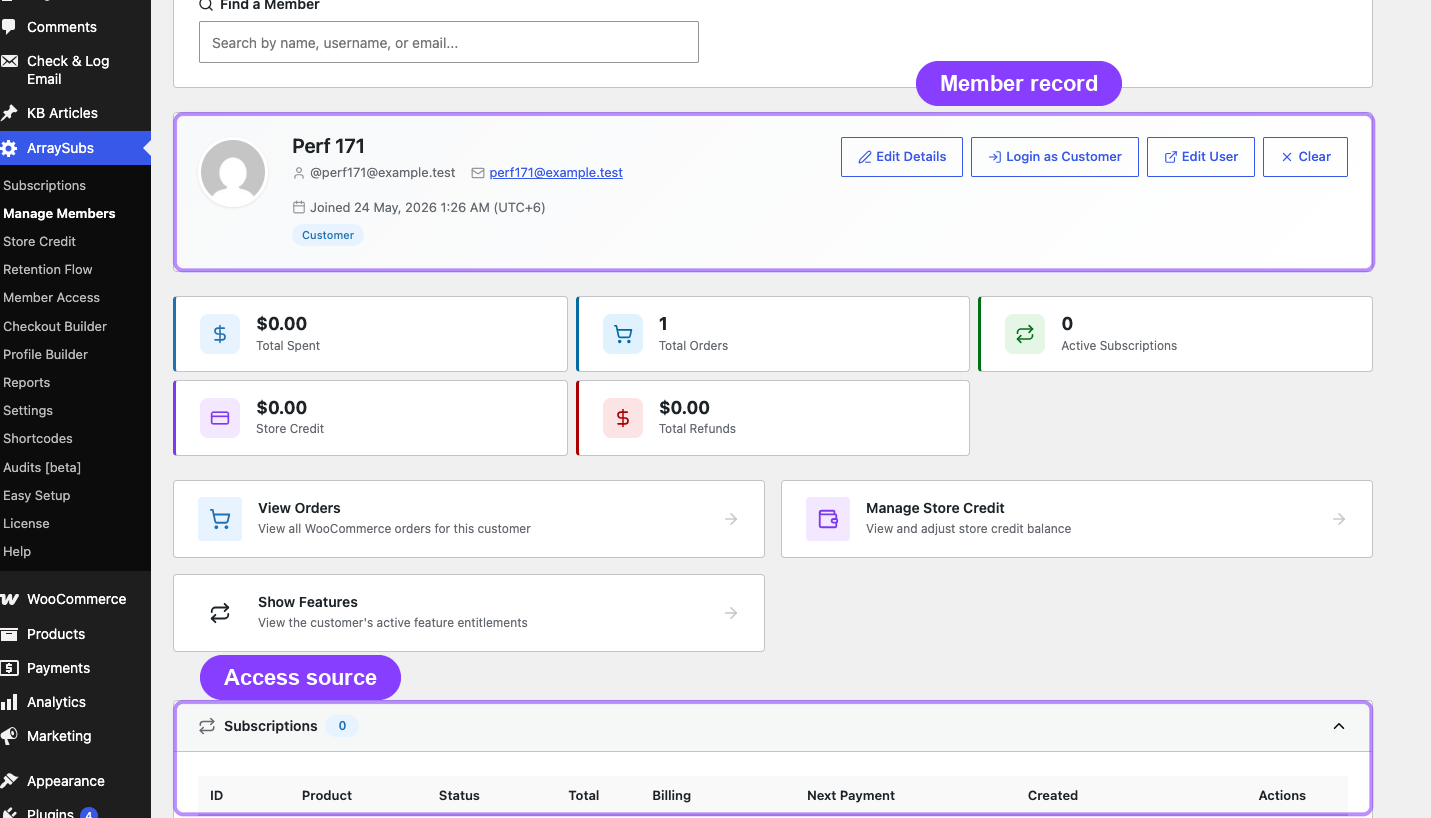Click the Appearance paintbrush icon
The image size is (1431, 818).
coord(9,781)
